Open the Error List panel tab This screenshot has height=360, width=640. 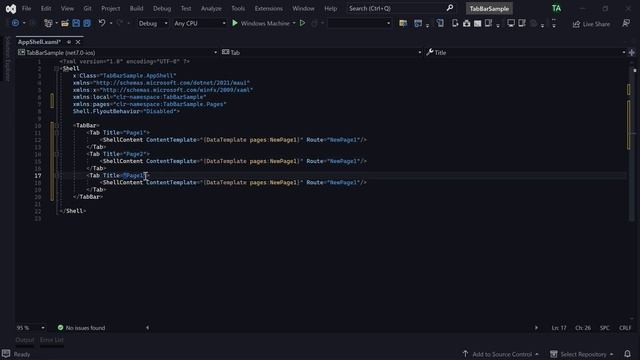(x=52, y=340)
